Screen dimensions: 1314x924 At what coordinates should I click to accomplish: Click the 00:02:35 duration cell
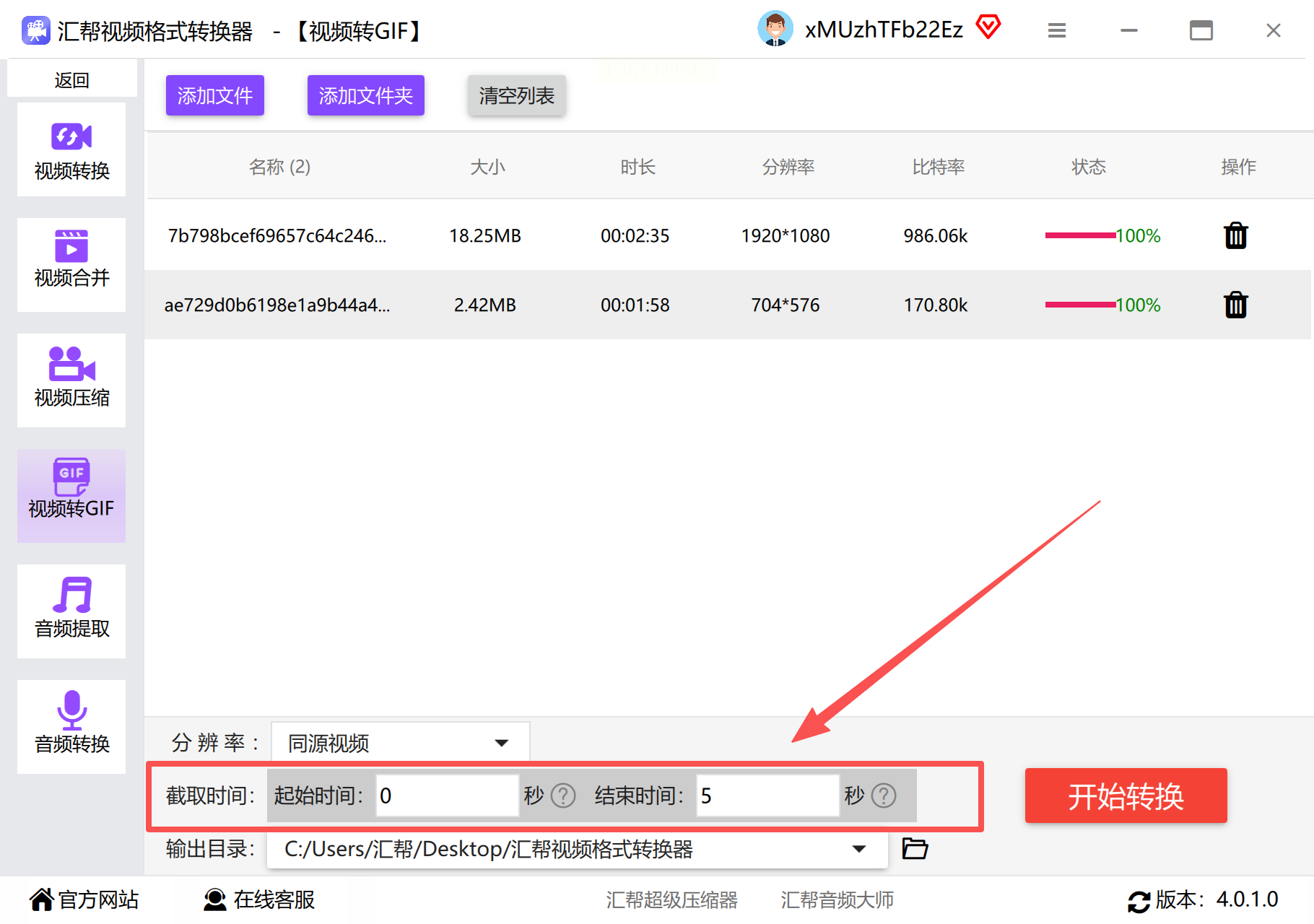point(635,235)
